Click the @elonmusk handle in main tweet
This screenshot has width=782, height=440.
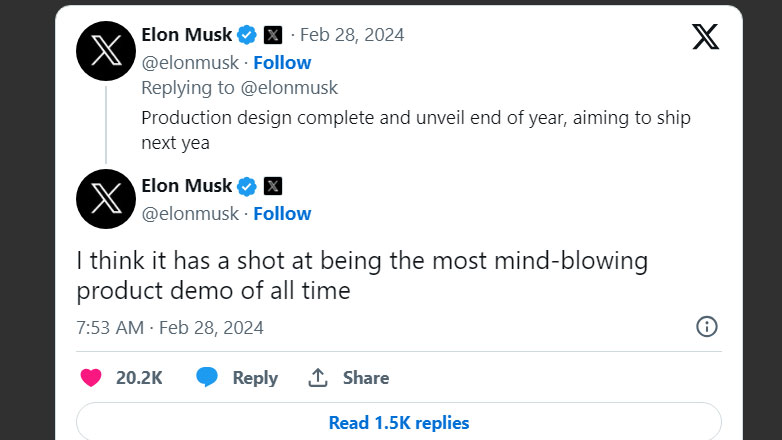click(x=190, y=213)
